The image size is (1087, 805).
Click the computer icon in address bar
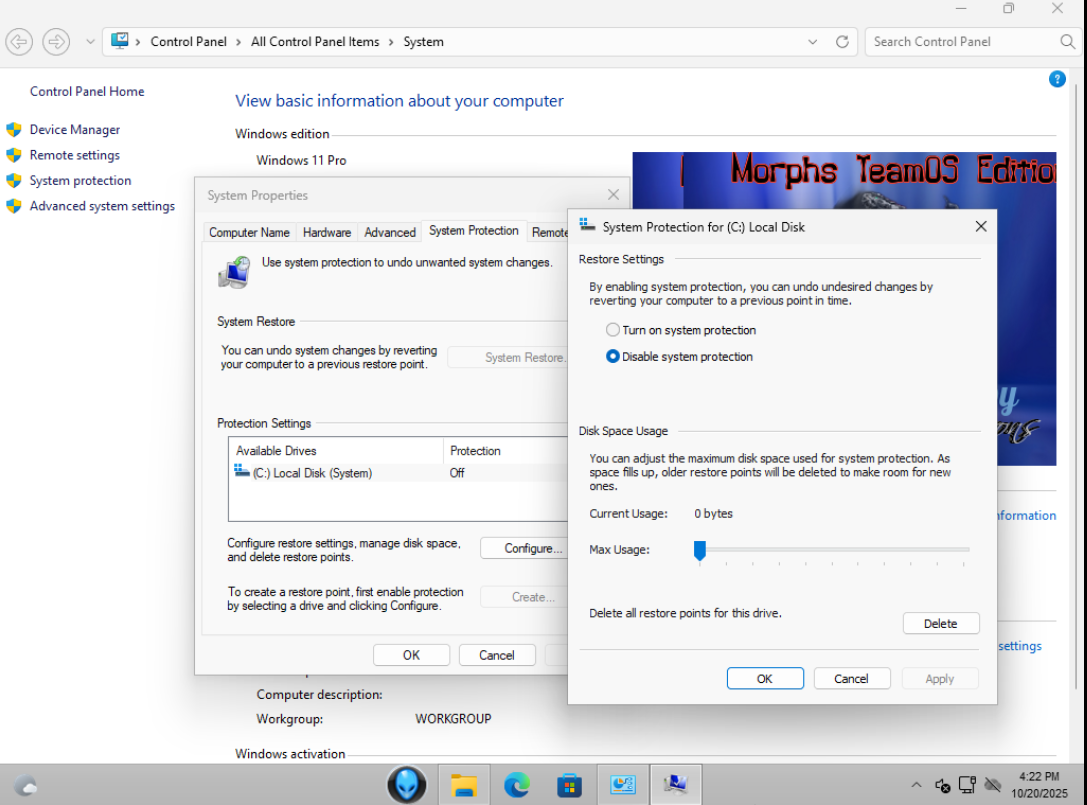pos(120,41)
